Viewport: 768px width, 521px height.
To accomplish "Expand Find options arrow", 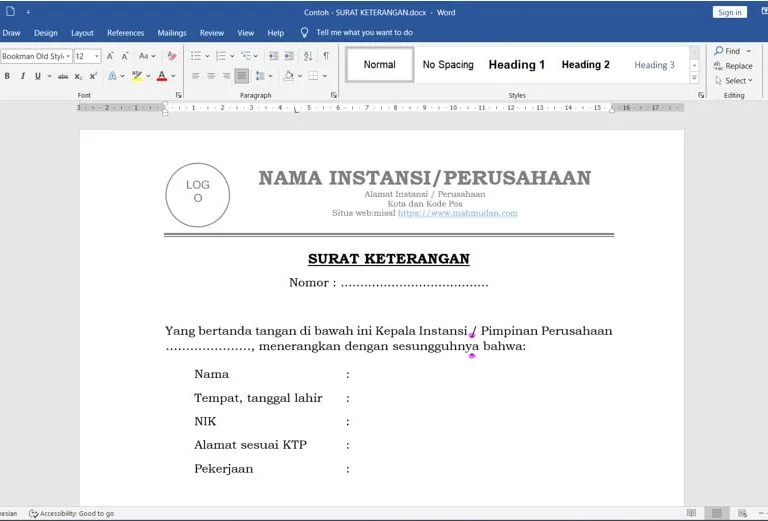I will click(748, 51).
